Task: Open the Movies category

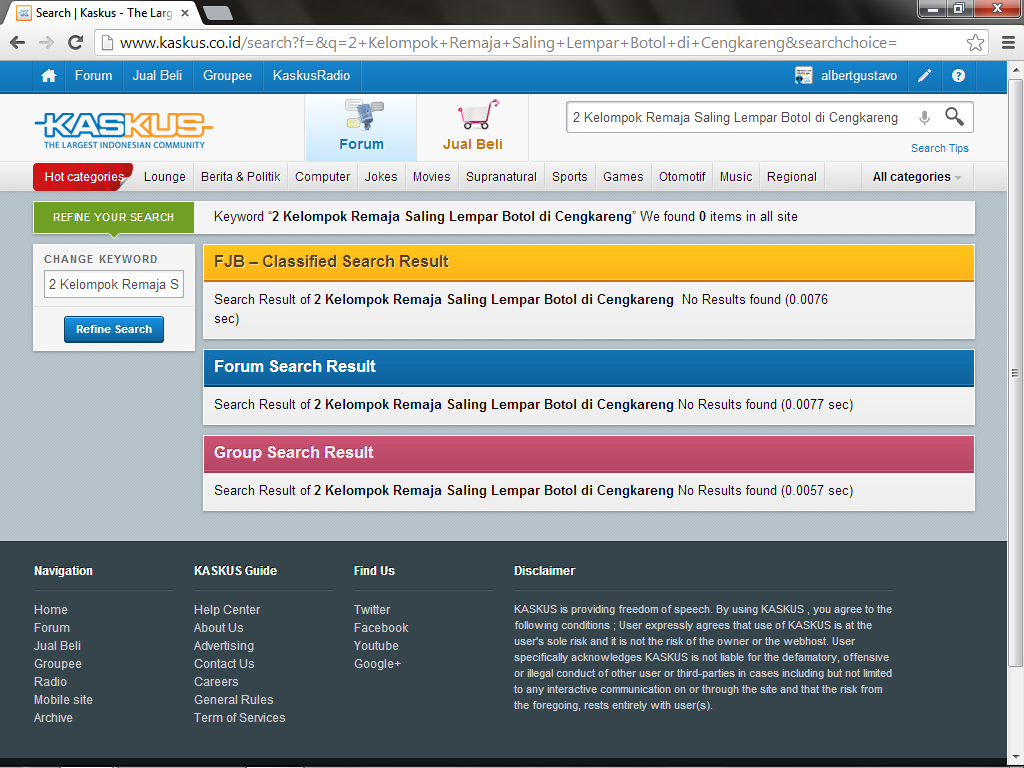Action: coord(432,177)
